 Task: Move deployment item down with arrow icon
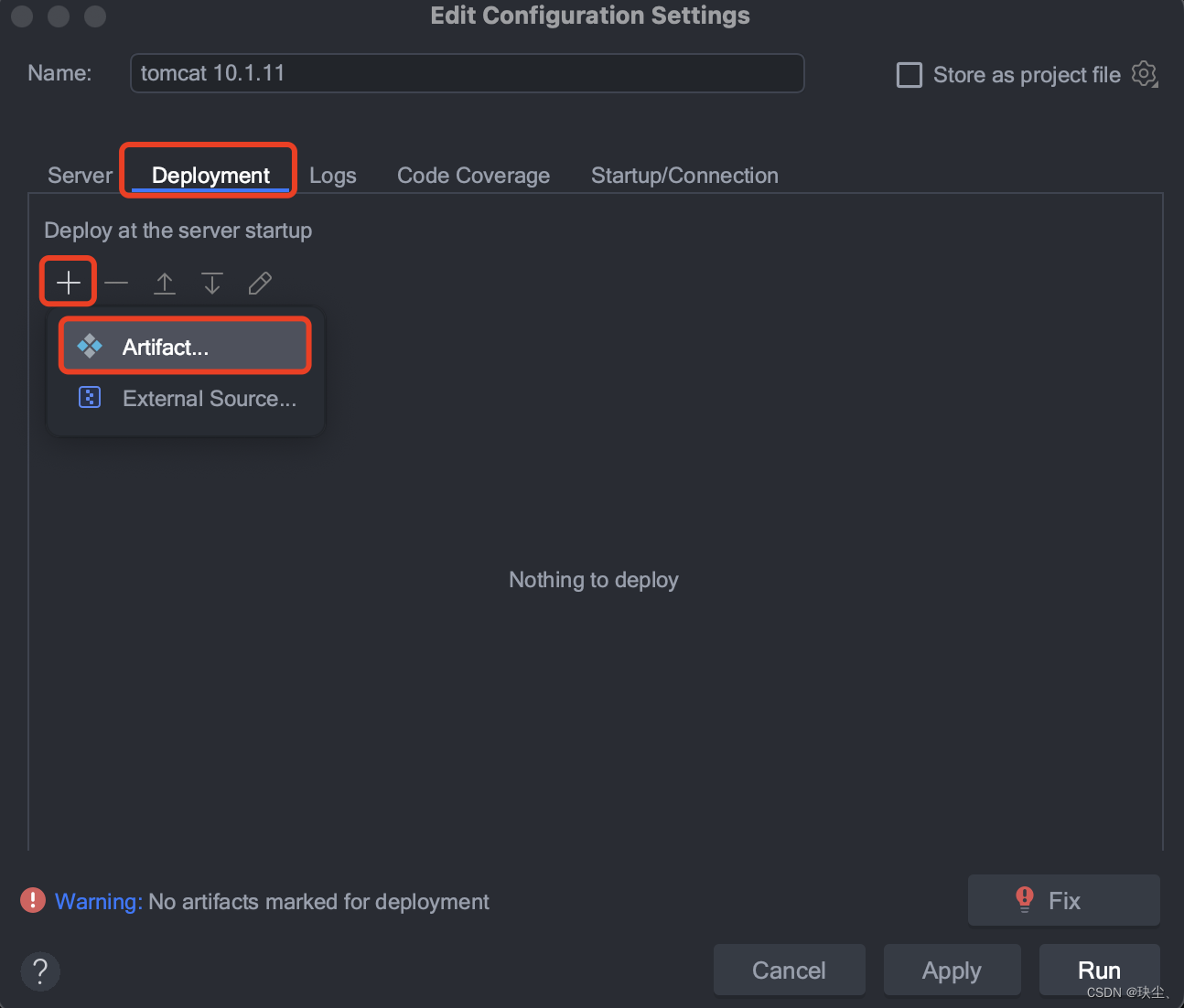click(212, 283)
